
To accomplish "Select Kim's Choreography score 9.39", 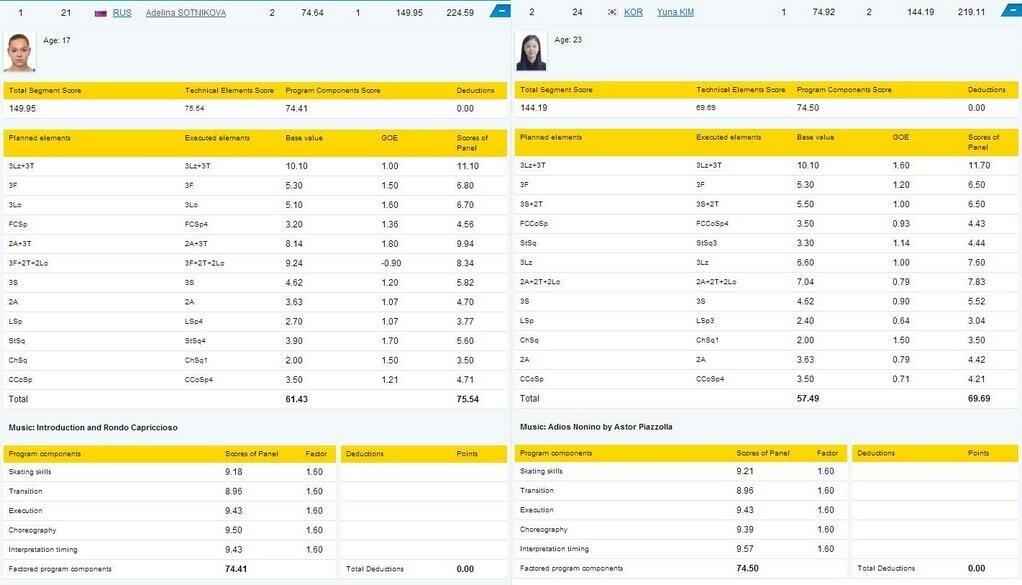I will (745, 530).
